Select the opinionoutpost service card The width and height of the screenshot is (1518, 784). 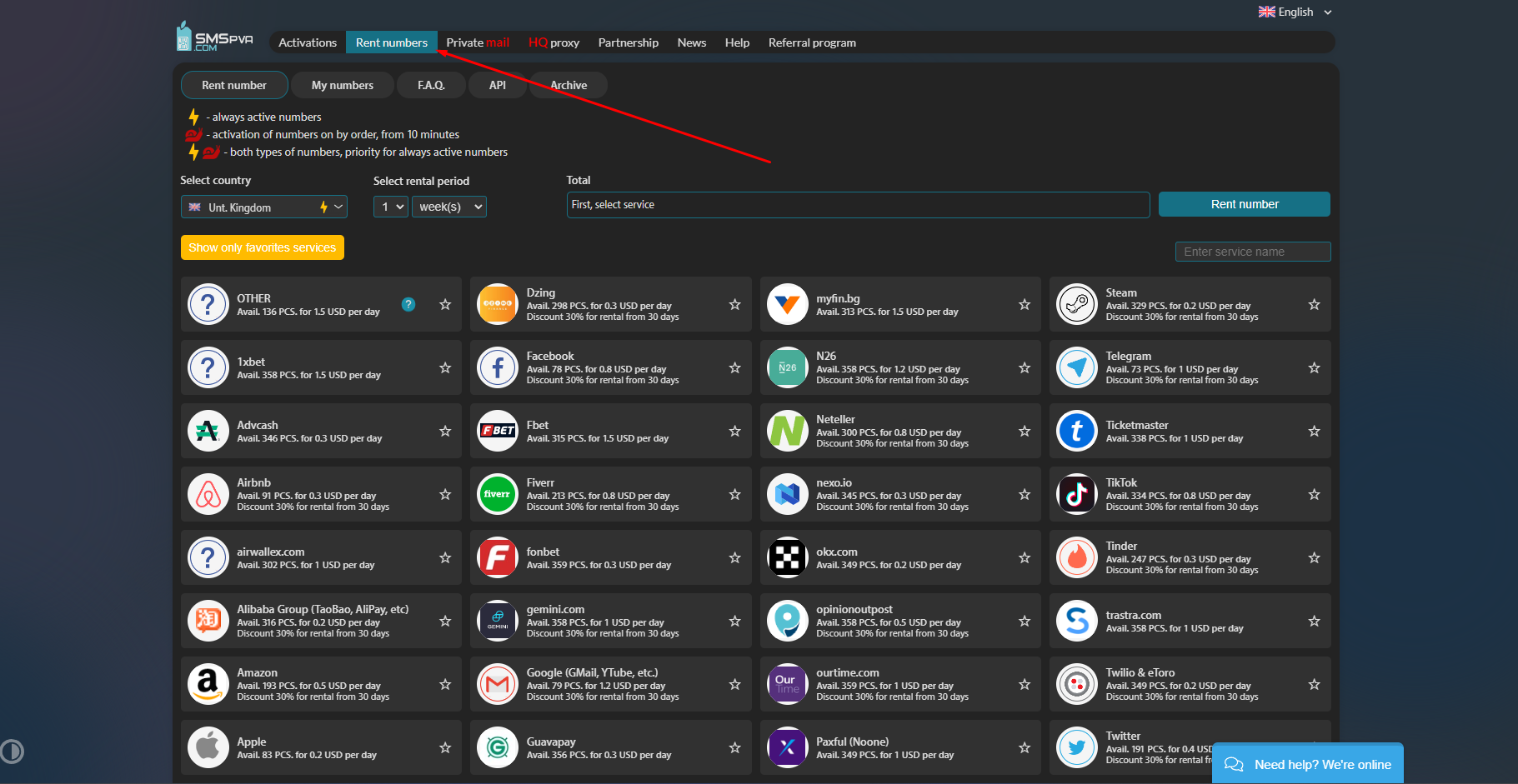[x=900, y=621]
